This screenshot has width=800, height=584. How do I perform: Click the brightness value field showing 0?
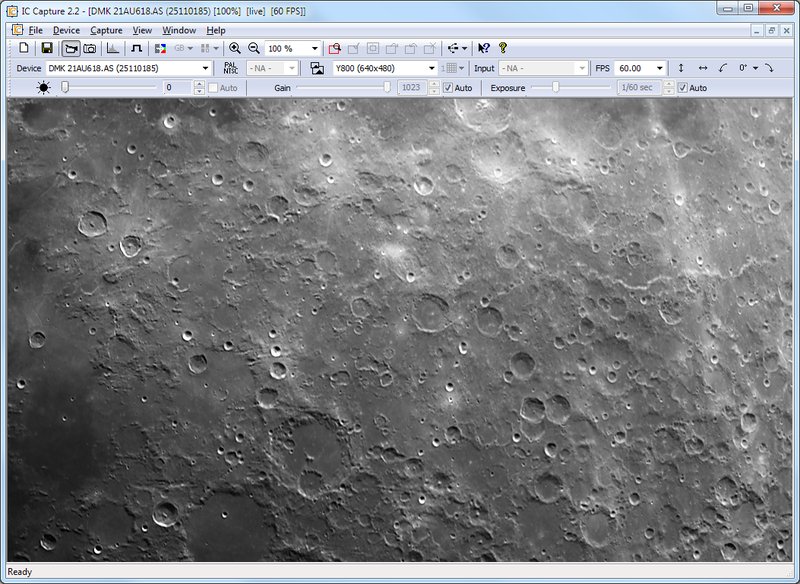[x=178, y=88]
